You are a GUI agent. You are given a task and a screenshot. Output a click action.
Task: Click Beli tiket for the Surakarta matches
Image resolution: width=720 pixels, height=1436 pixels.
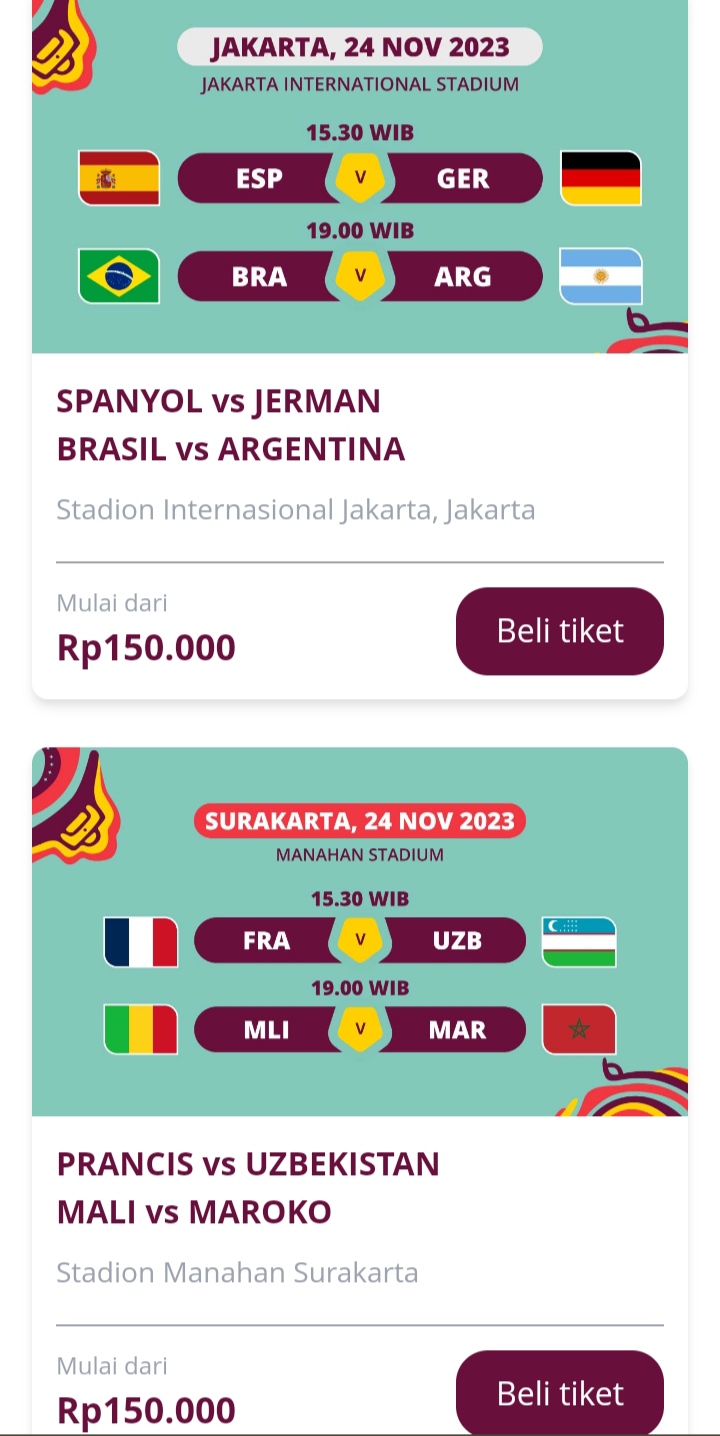tap(559, 1393)
